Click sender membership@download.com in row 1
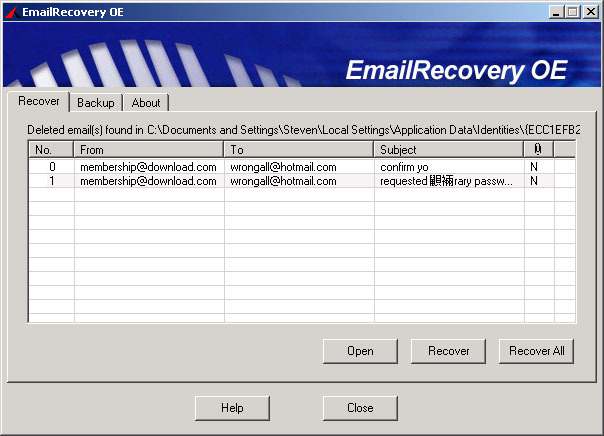This screenshot has height=436, width=604. pyautogui.click(x=148, y=181)
